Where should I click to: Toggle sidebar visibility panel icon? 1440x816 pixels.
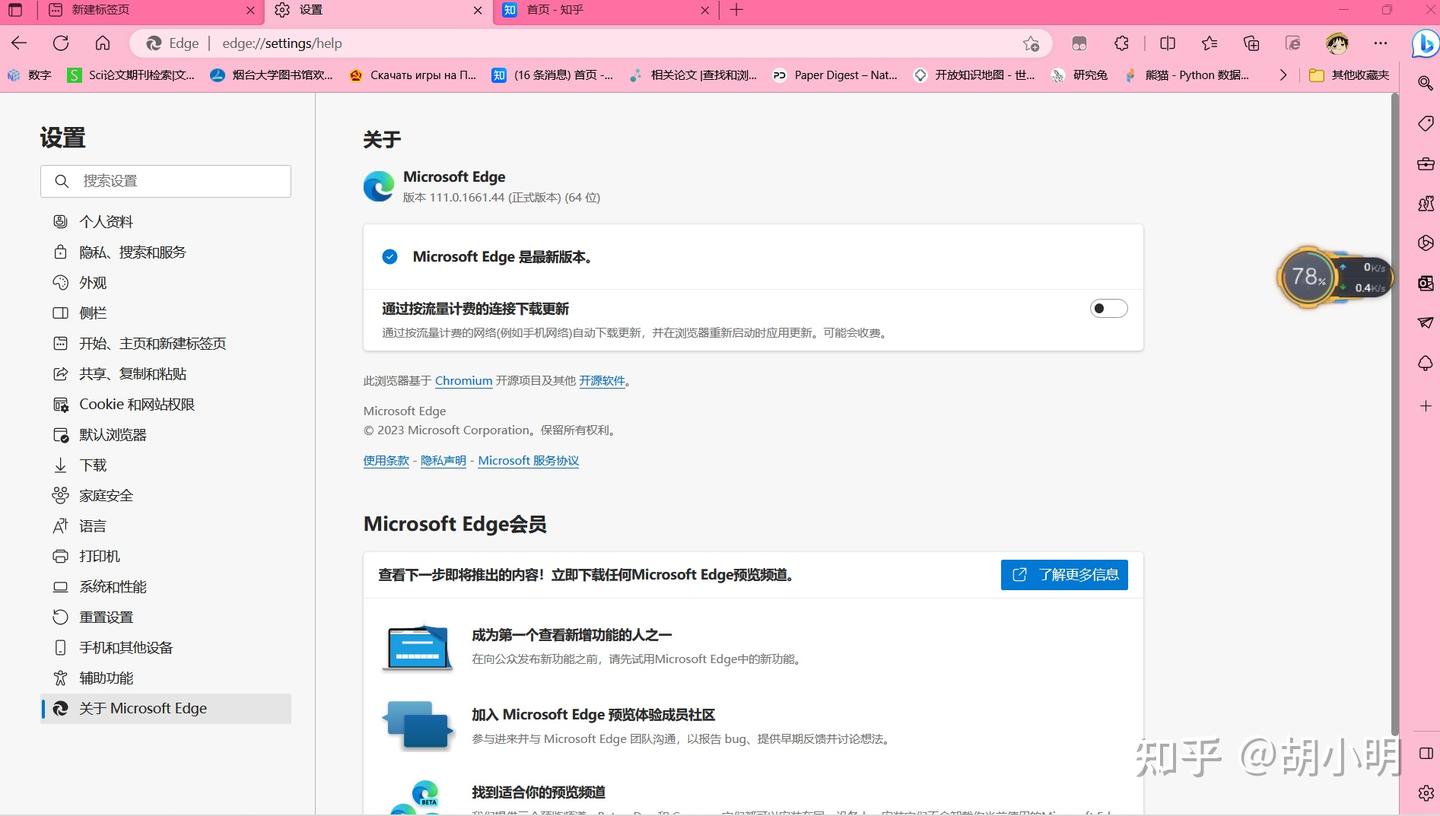(1426, 753)
